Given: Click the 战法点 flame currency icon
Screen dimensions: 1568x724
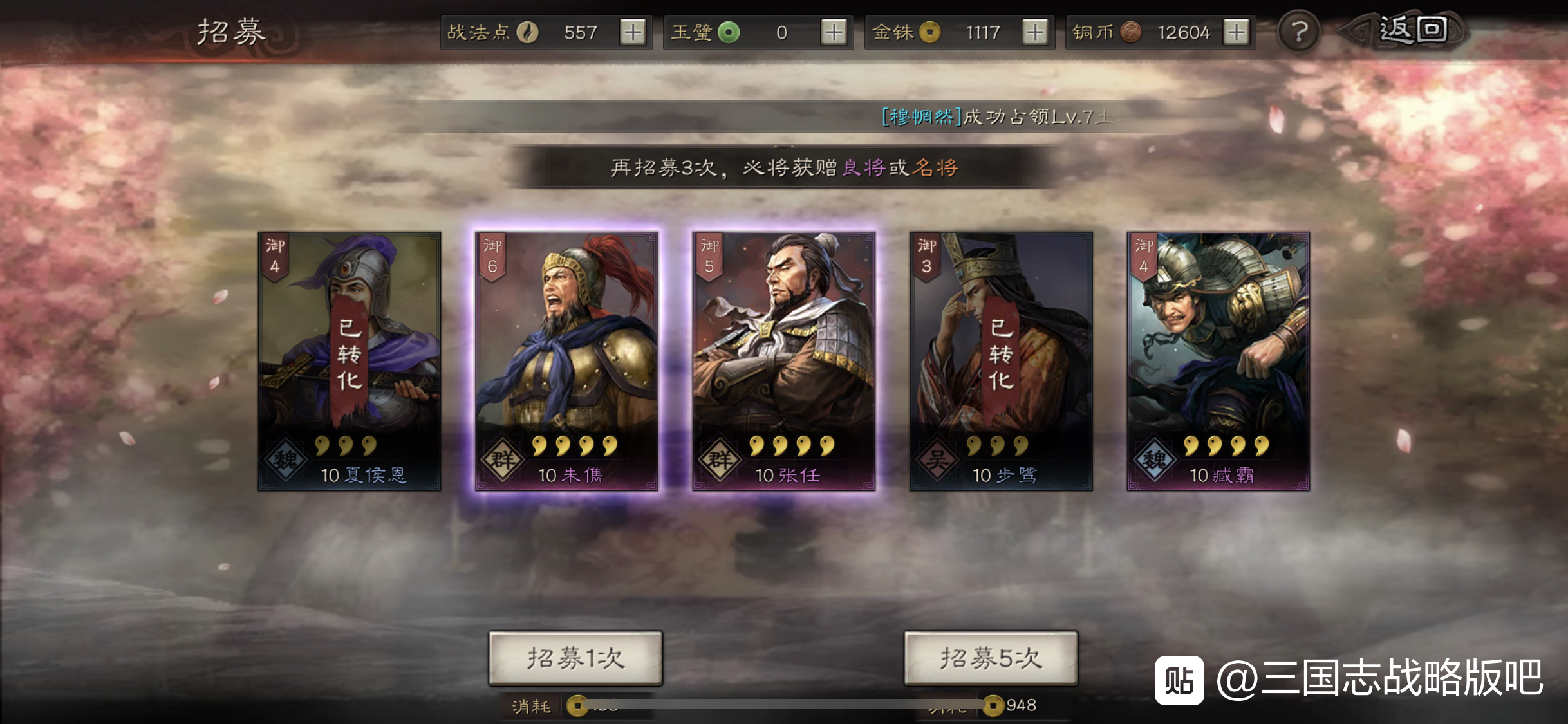Looking at the screenshot, I should pyautogui.click(x=527, y=32).
